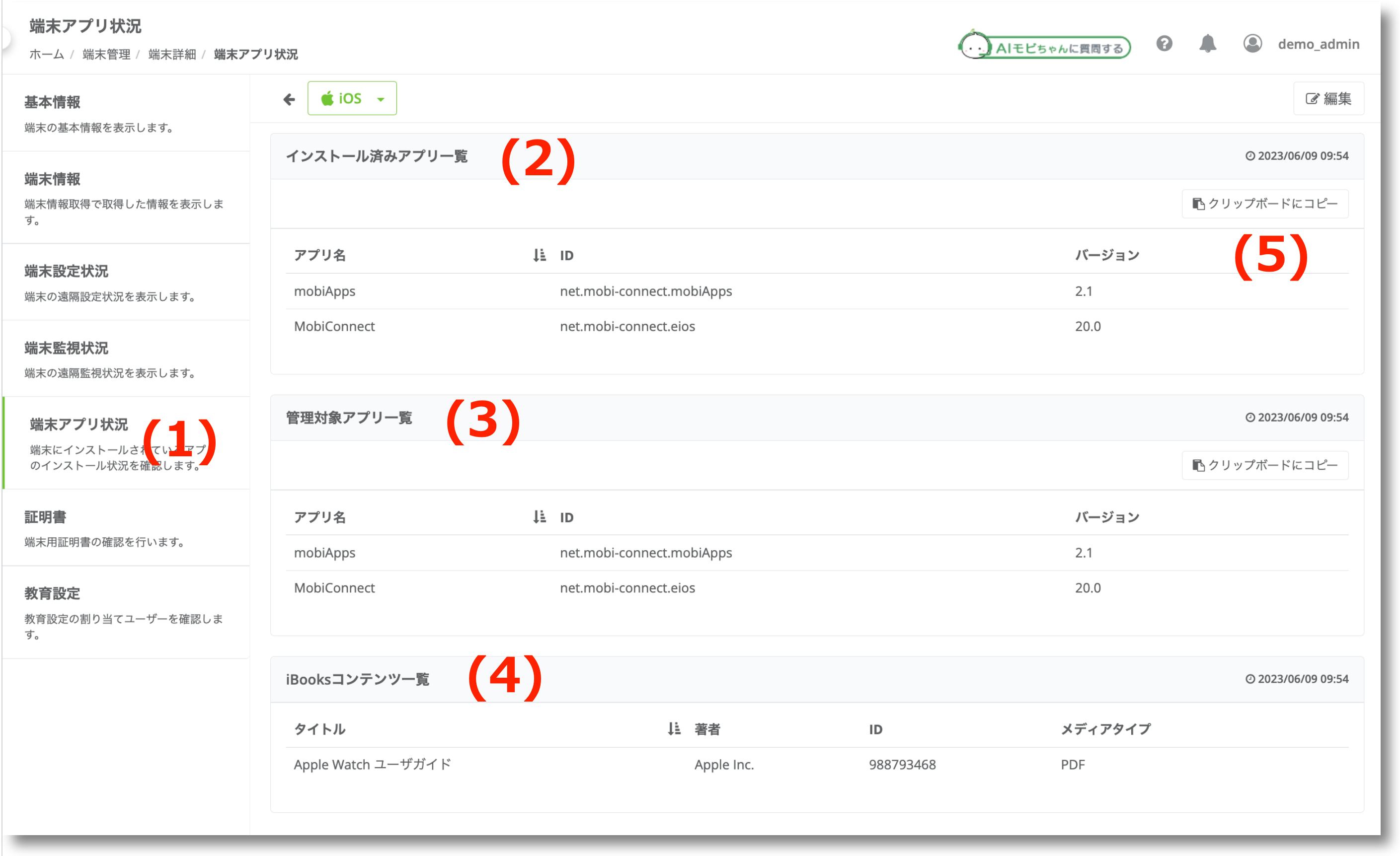The image size is (1400, 856).
Task: Click ID column header in managed apps table
Action: click(566, 517)
